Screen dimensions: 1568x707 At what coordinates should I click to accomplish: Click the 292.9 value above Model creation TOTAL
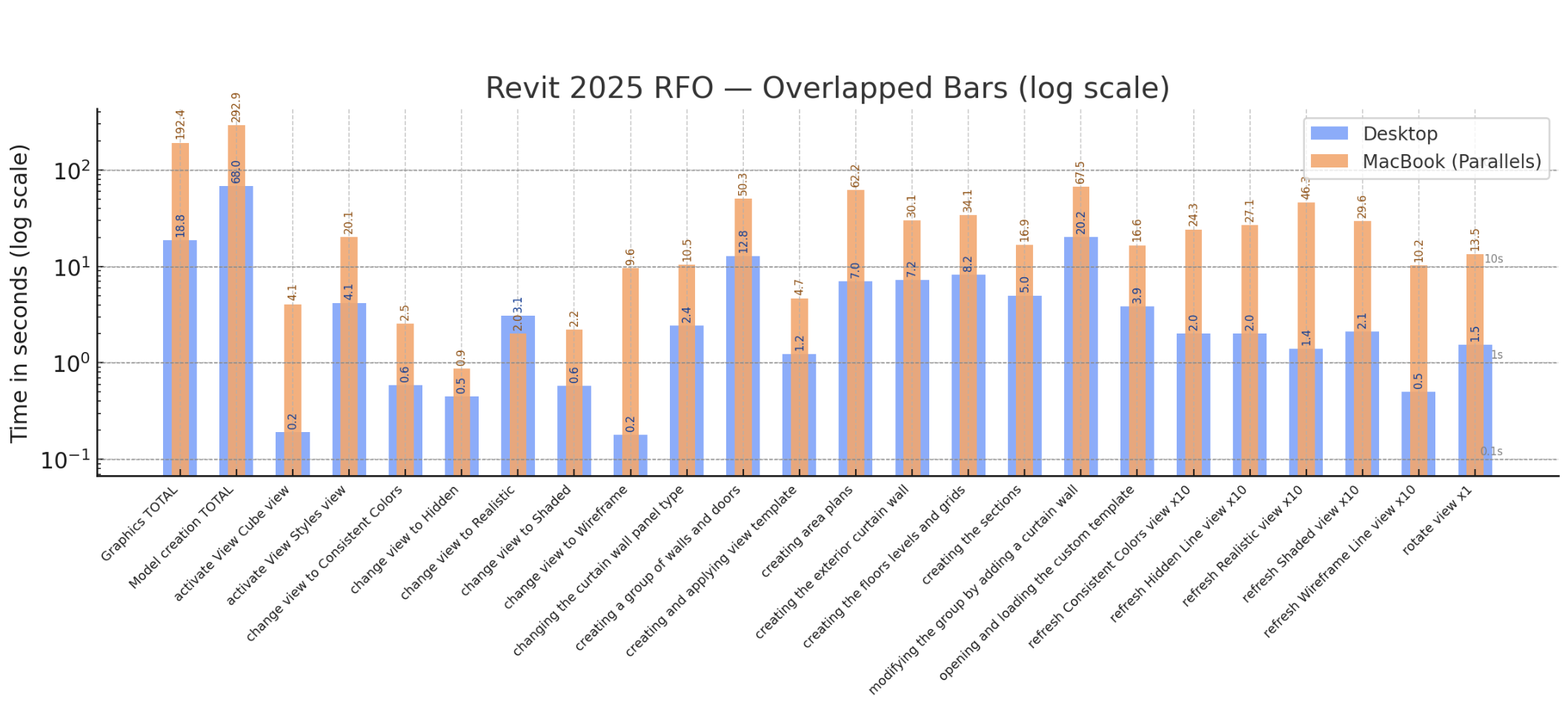click(236, 107)
